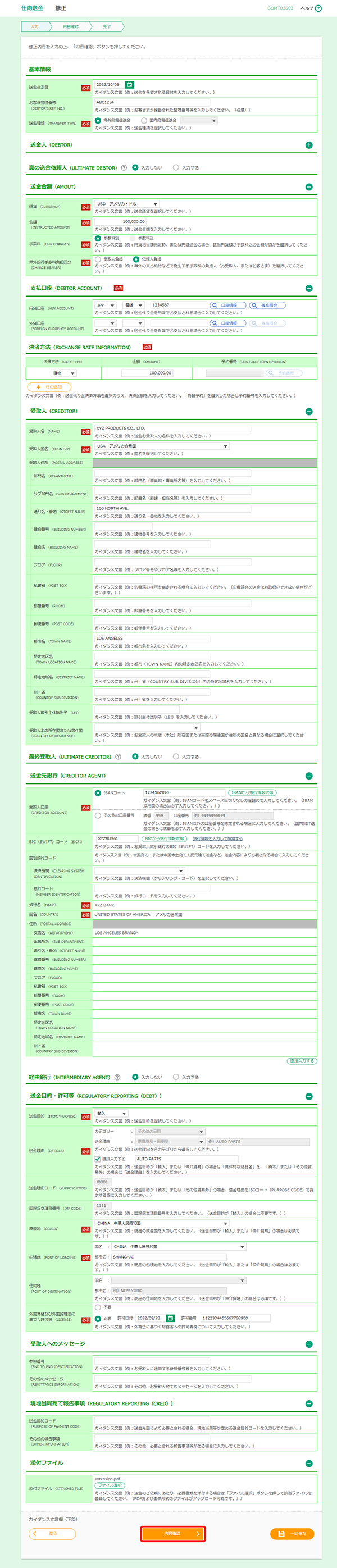Expand the 送金人 (DEBTOR) section plus icon
Viewport: 337px width, 1568px height.
[x=309, y=145]
